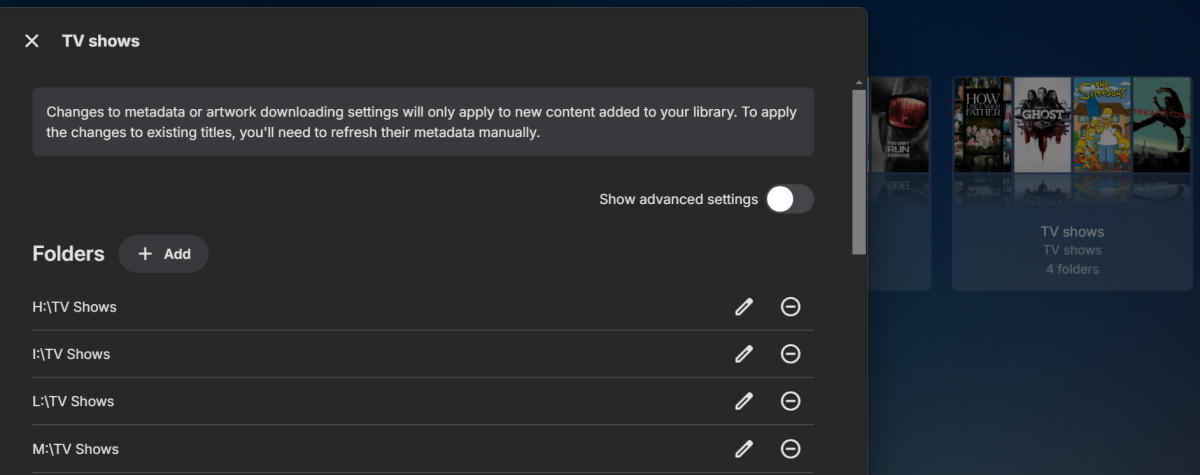Image resolution: width=1200 pixels, height=475 pixels.
Task: Remove the L:\TV Shows folder
Action: (790, 401)
